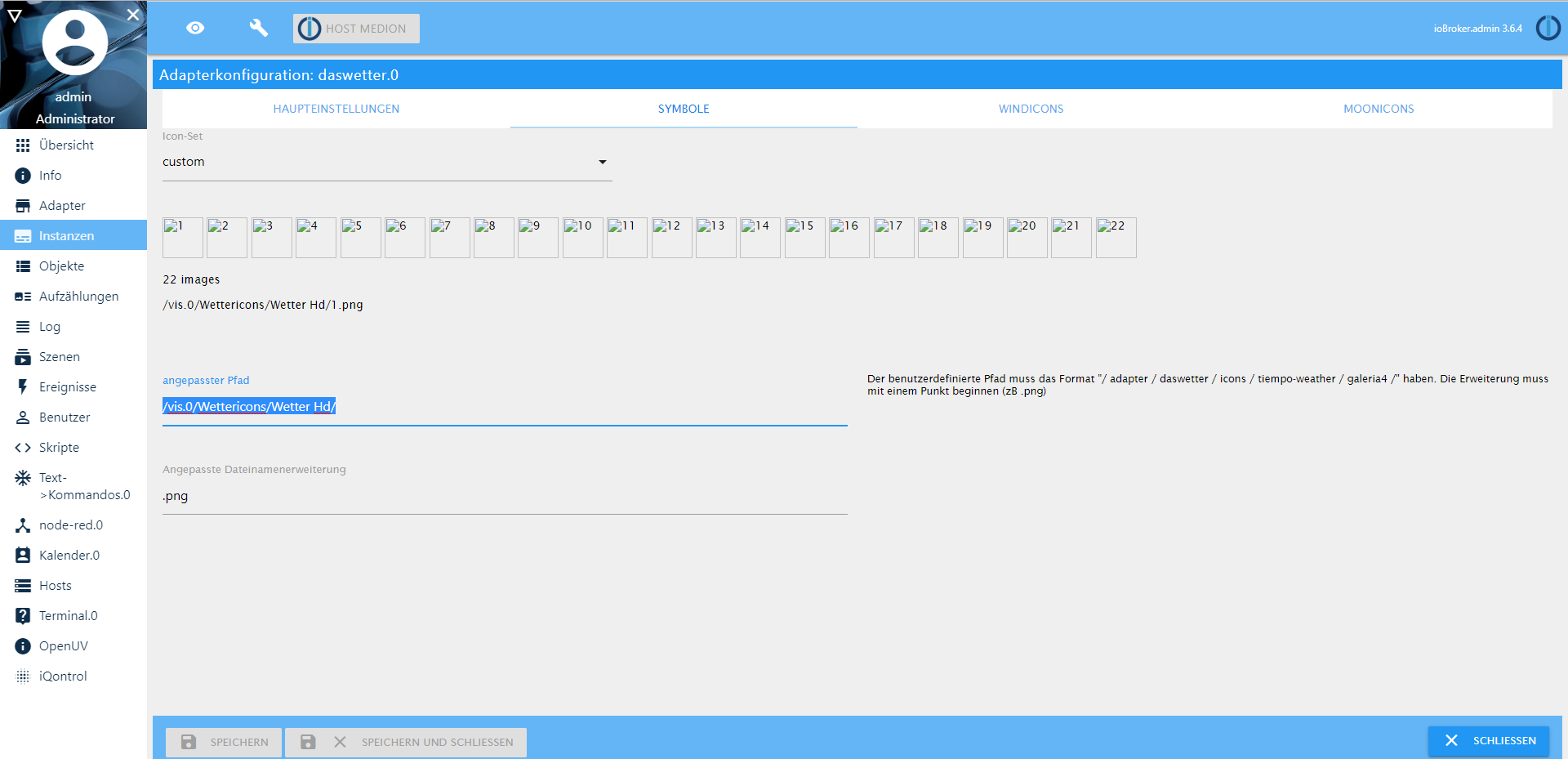Open the MOONICONS tab
Viewport: 1568px width, 759px height.
(1378, 108)
